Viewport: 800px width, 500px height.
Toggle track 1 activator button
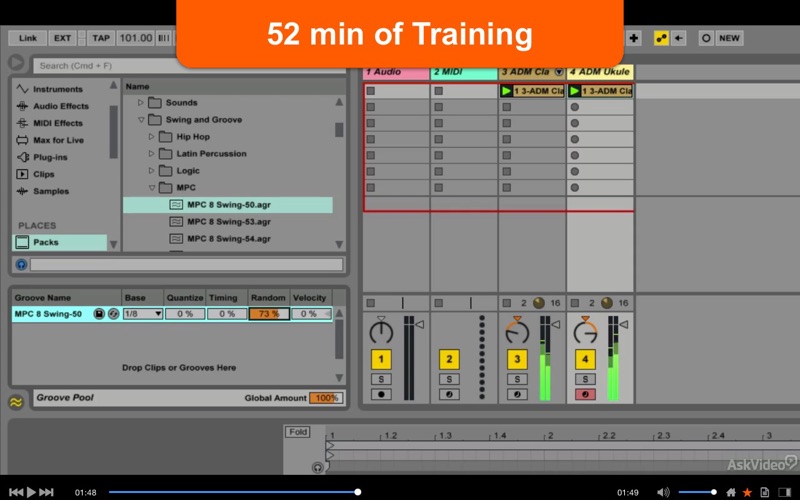(x=381, y=359)
